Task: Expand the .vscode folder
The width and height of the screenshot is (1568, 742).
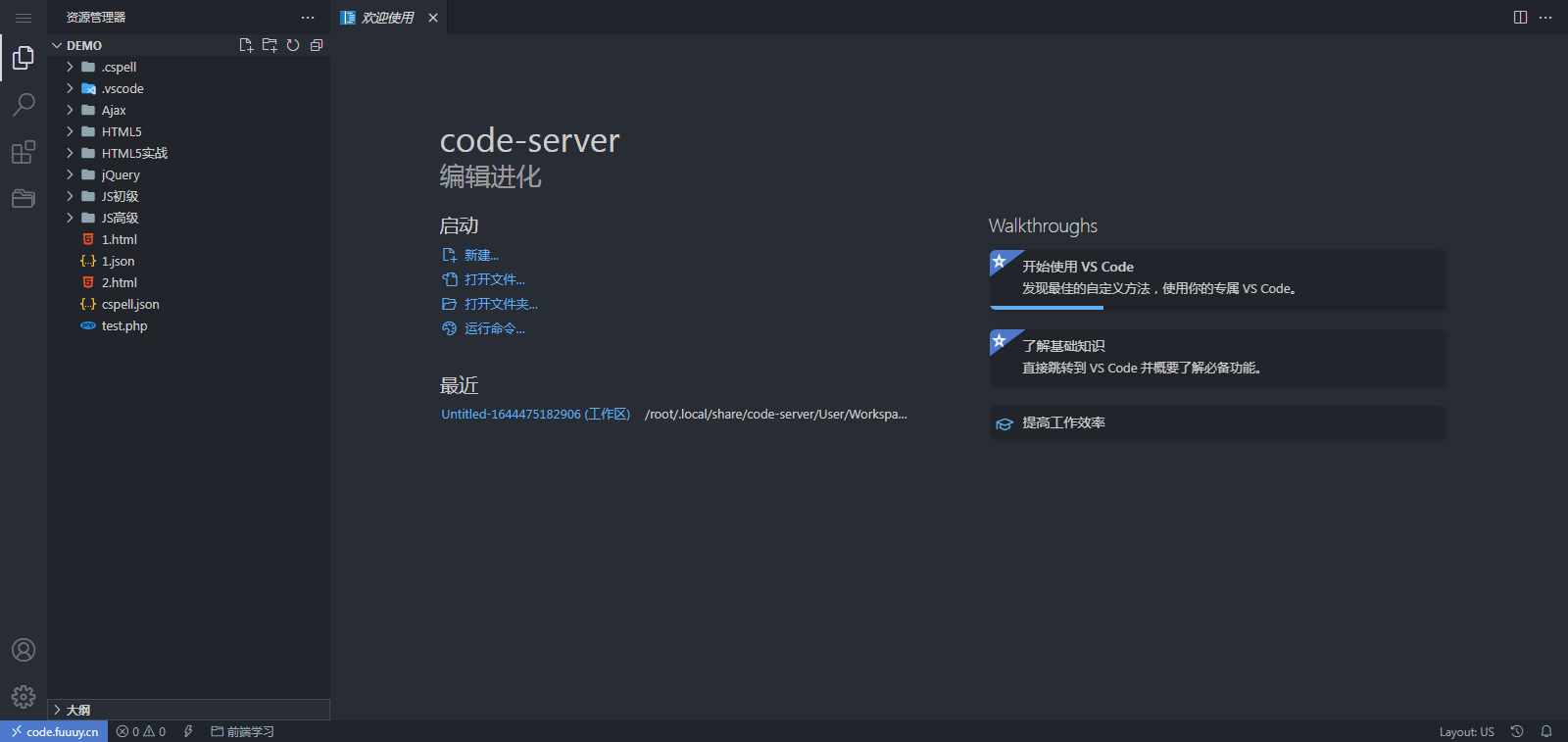Action: [x=188, y=88]
